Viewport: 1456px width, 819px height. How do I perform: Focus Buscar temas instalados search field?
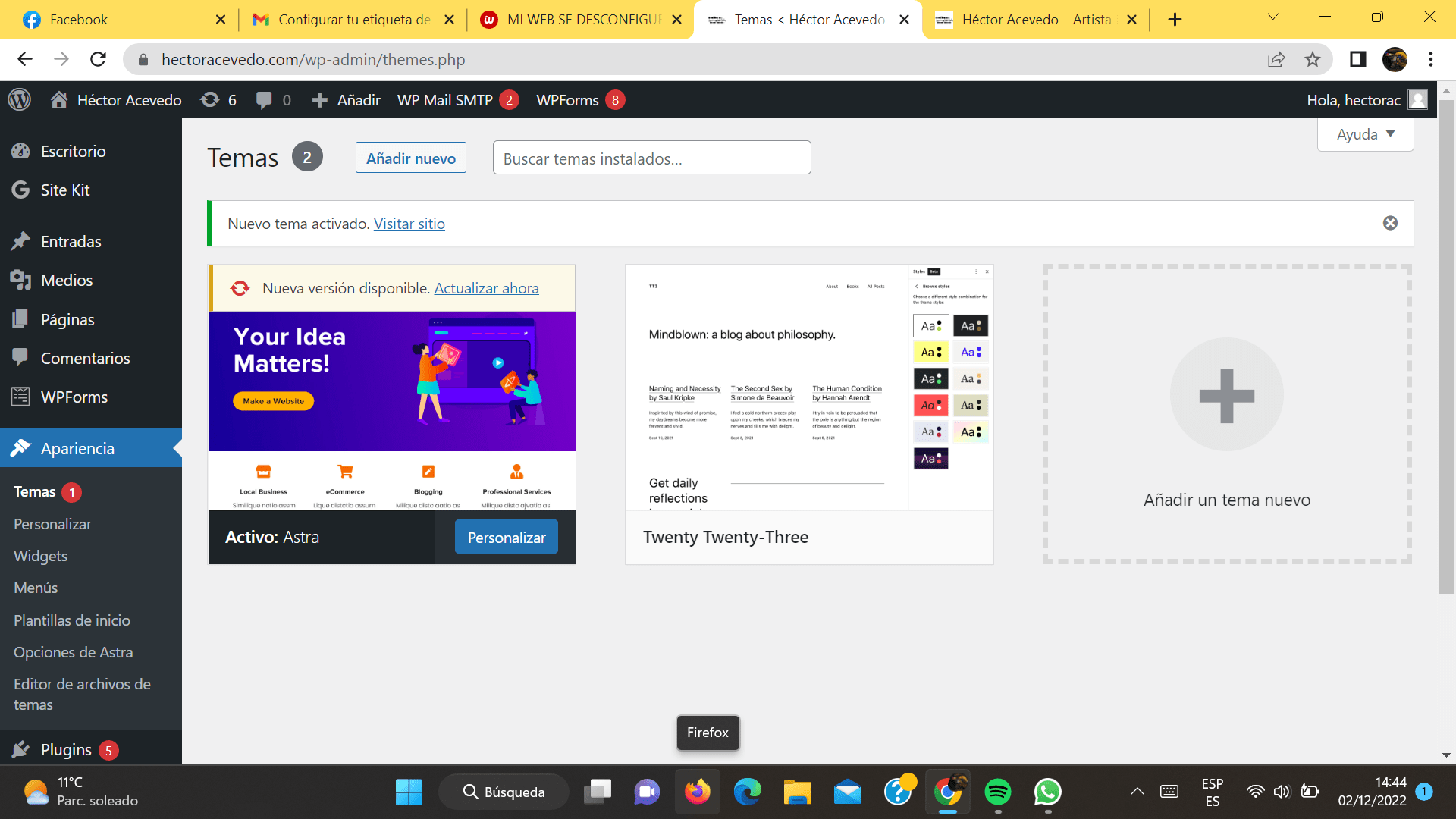pyautogui.click(x=651, y=158)
